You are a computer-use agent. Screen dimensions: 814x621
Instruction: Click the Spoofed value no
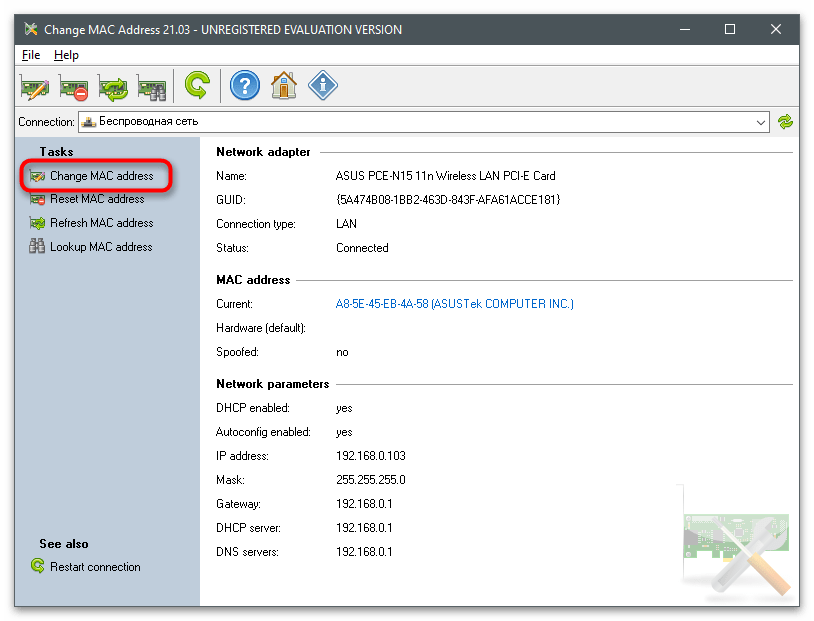pyautogui.click(x=342, y=352)
